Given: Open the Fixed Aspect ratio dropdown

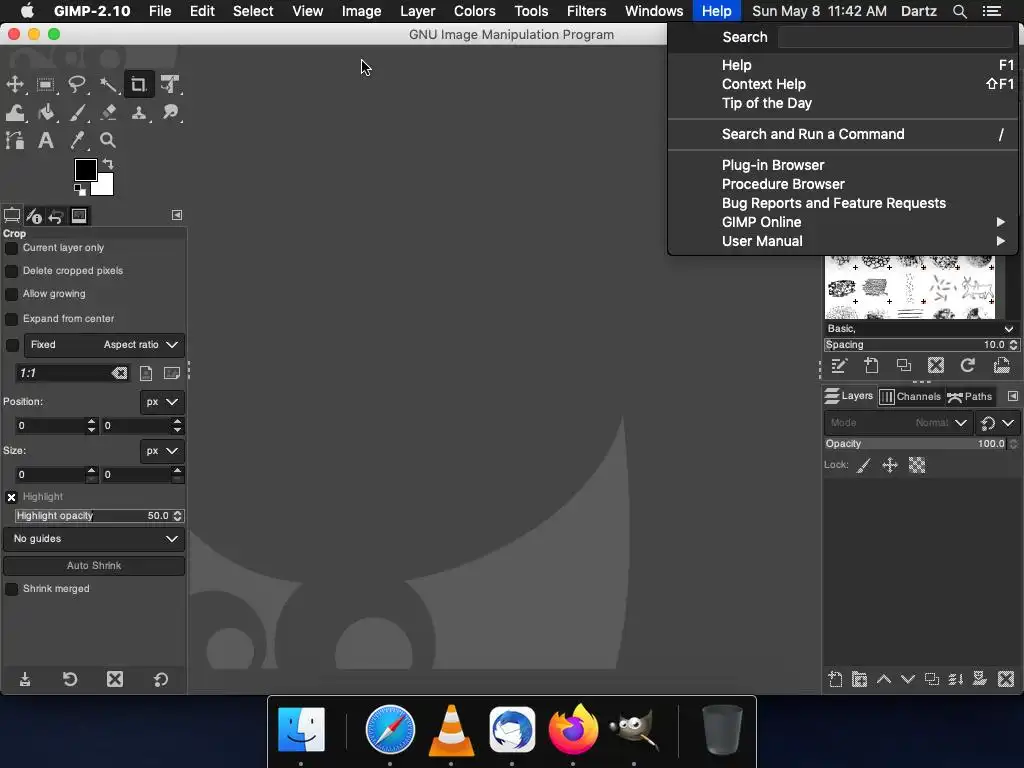Looking at the screenshot, I should click(x=104, y=345).
